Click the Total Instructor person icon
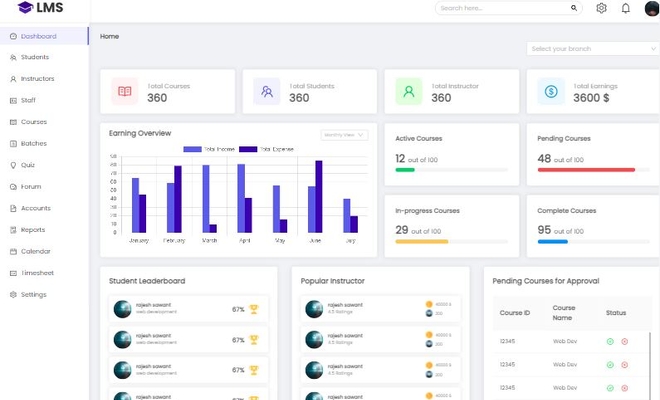The image size is (660, 400). [x=409, y=91]
